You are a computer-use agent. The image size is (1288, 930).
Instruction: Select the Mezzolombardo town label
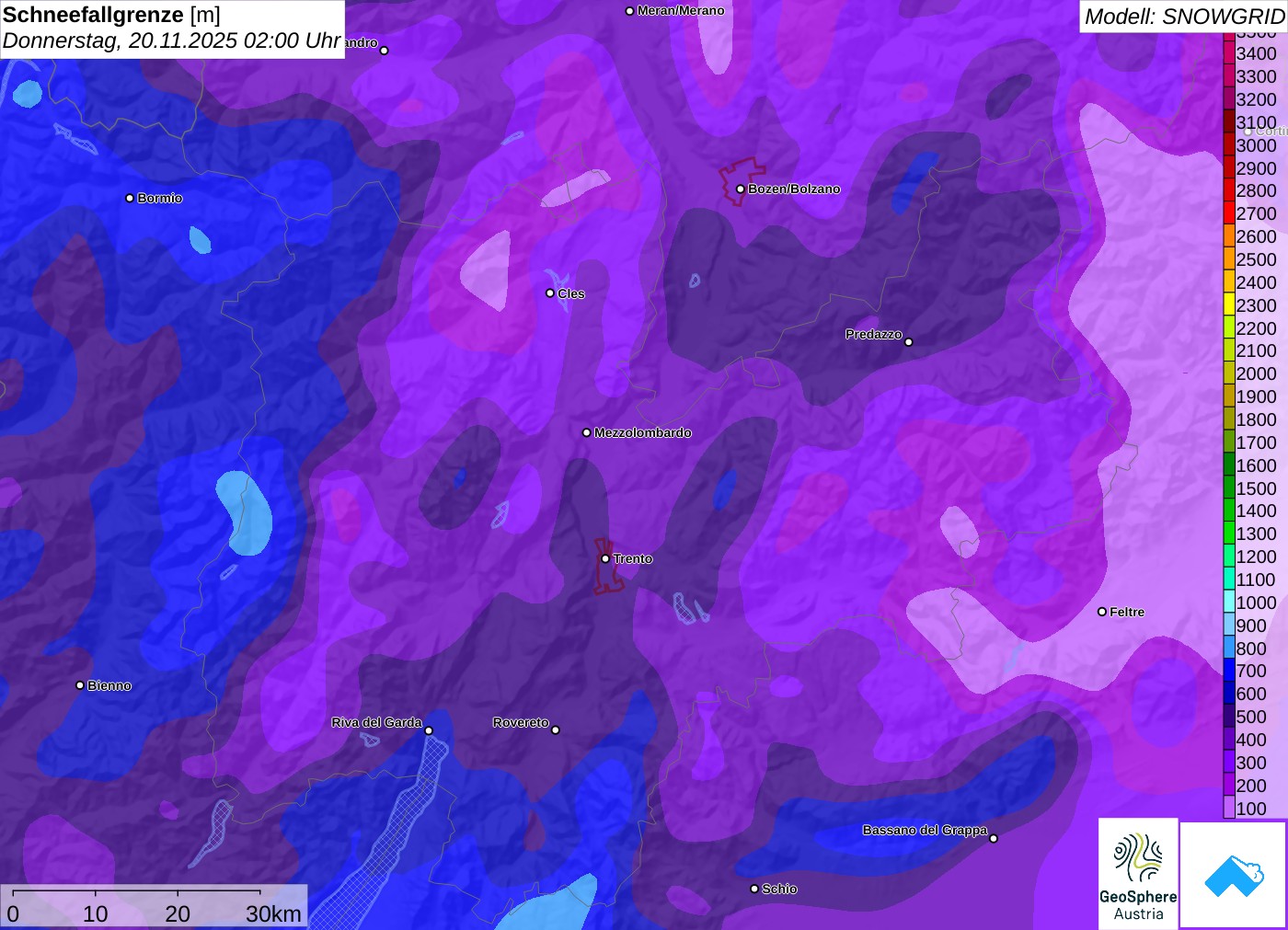click(643, 432)
